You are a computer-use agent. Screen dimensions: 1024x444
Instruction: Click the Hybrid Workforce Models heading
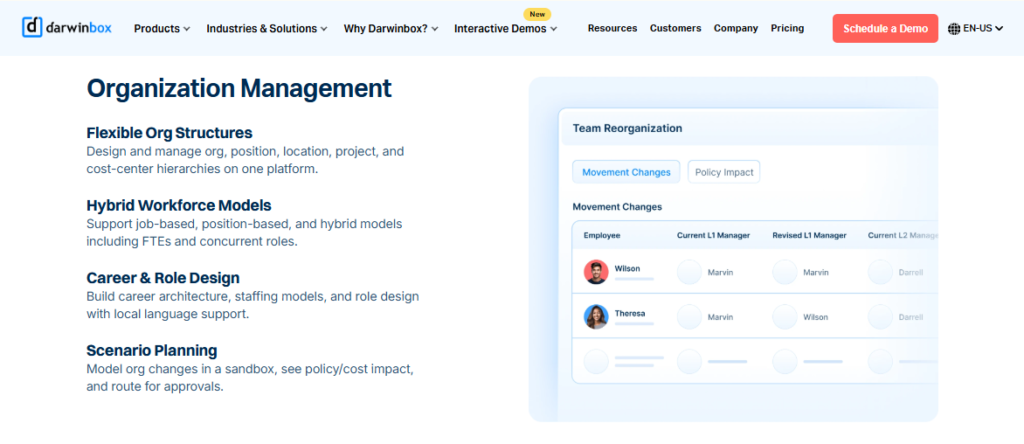pyautogui.click(x=179, y=206)
